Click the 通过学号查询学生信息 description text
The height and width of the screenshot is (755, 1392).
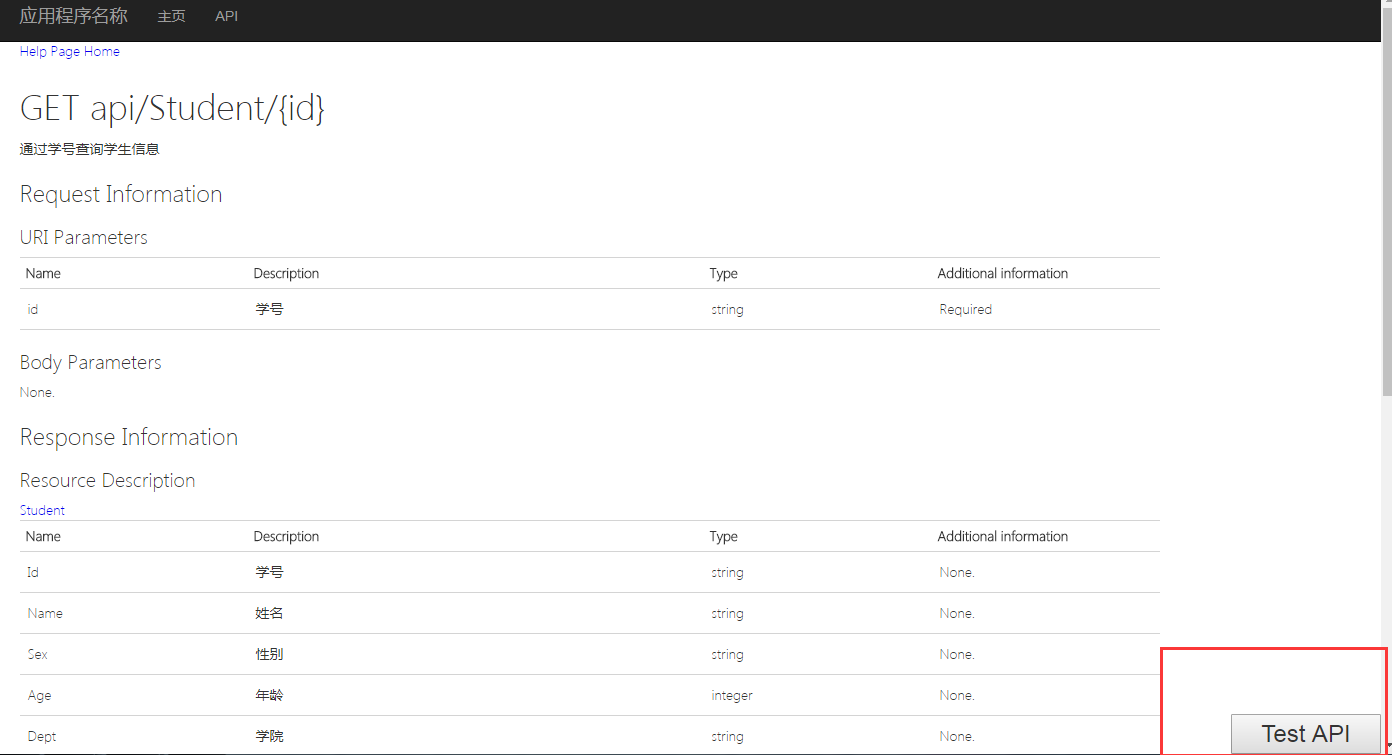click(x=90, y=150)
